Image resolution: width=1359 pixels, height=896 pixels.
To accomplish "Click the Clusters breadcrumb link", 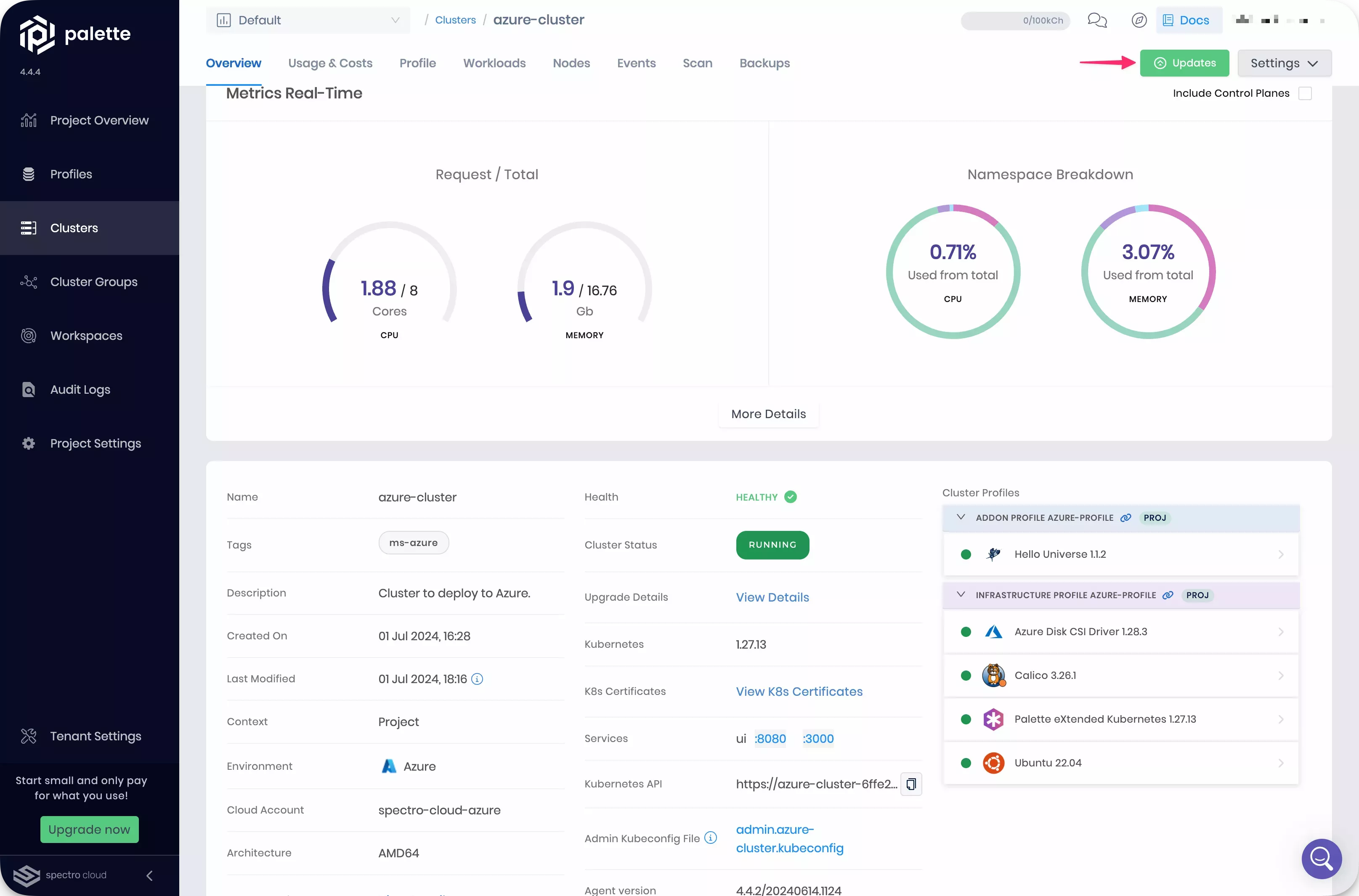I will (x=455, y=20).
